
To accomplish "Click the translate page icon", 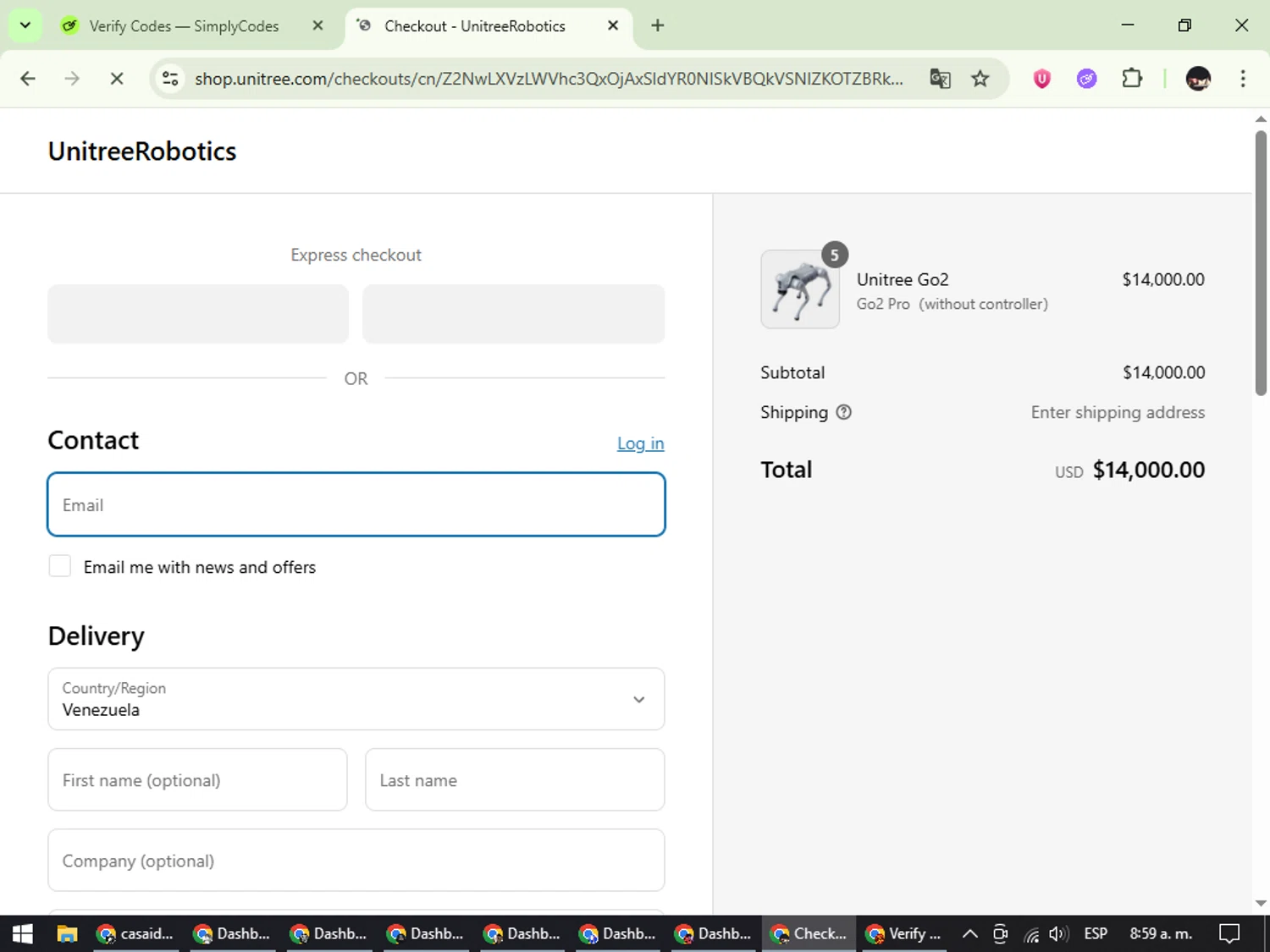I will [940, 79].
